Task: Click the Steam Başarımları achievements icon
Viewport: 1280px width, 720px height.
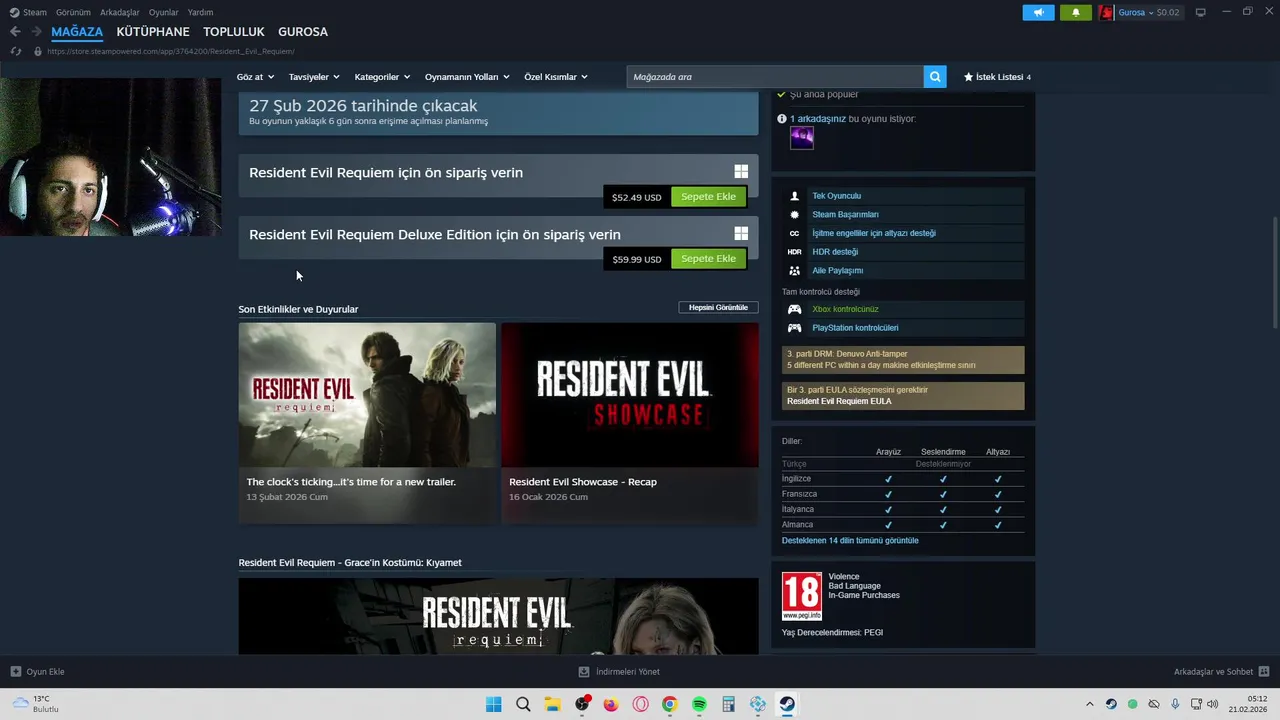Action: click(x=794, y=214)
